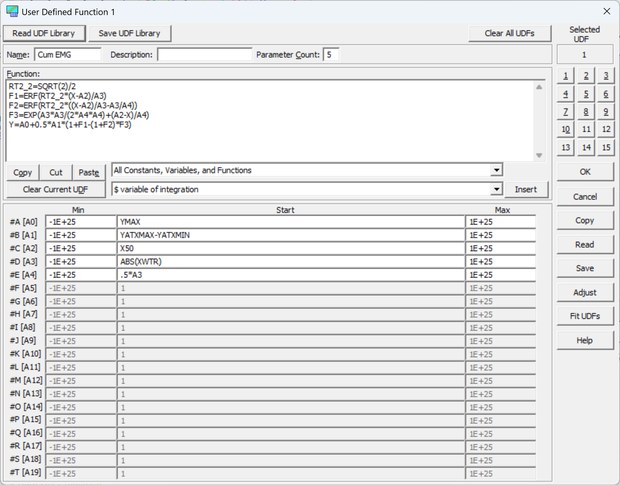Click the Cancel button
620x485 pixels.
click(x=585, y=196)
